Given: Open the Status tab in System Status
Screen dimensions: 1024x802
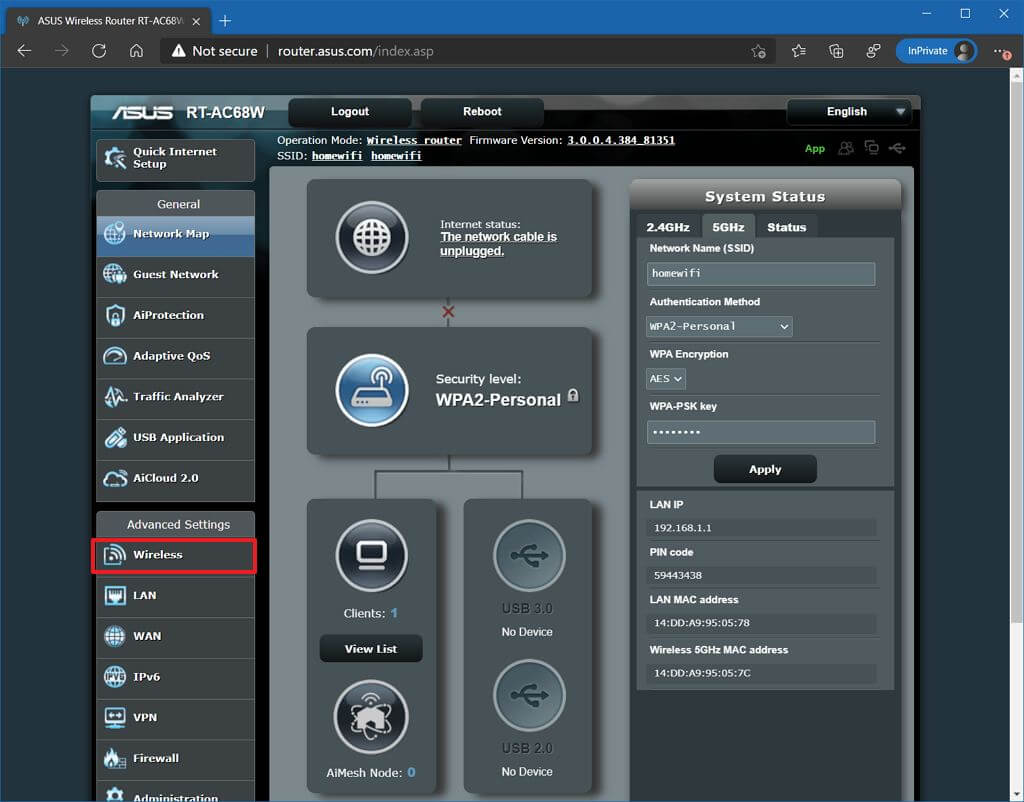Looking at the screenshot, I should [787, 227].
